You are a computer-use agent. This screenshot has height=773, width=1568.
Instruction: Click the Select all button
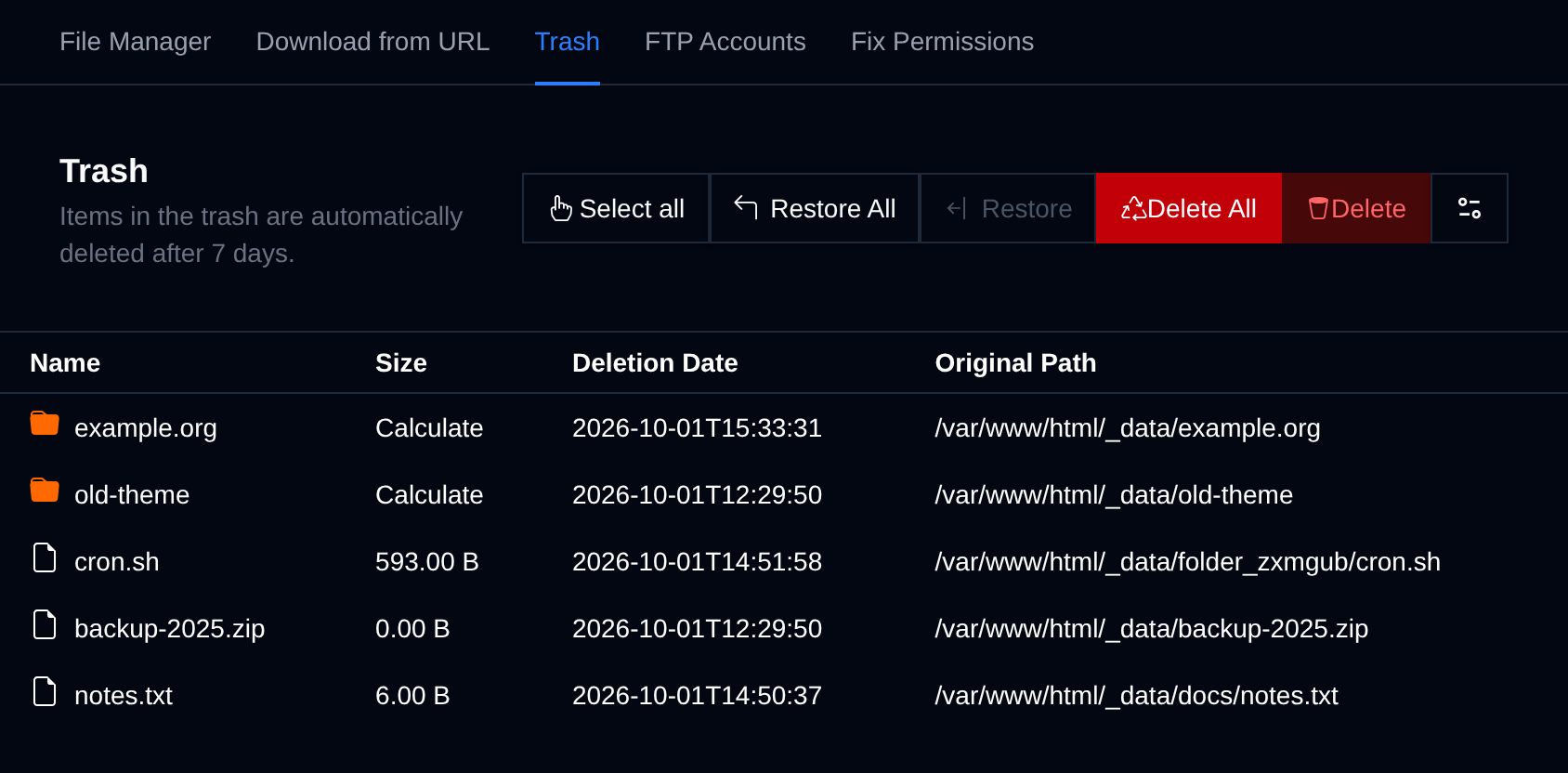point(616,208)
